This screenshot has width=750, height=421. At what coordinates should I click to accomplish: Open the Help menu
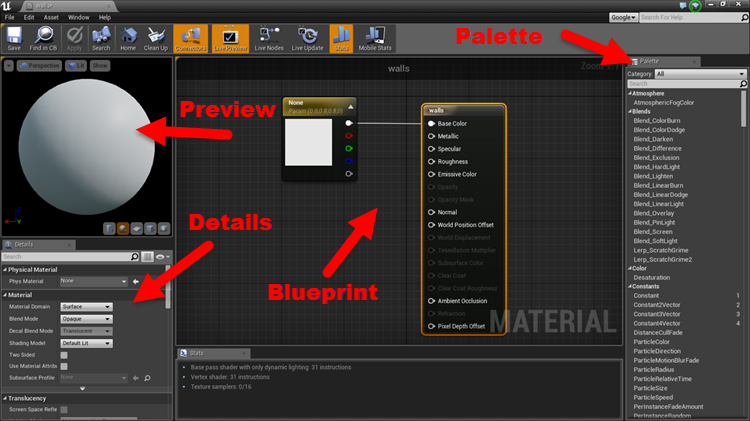pyautogui.click(x=105, y=17)
